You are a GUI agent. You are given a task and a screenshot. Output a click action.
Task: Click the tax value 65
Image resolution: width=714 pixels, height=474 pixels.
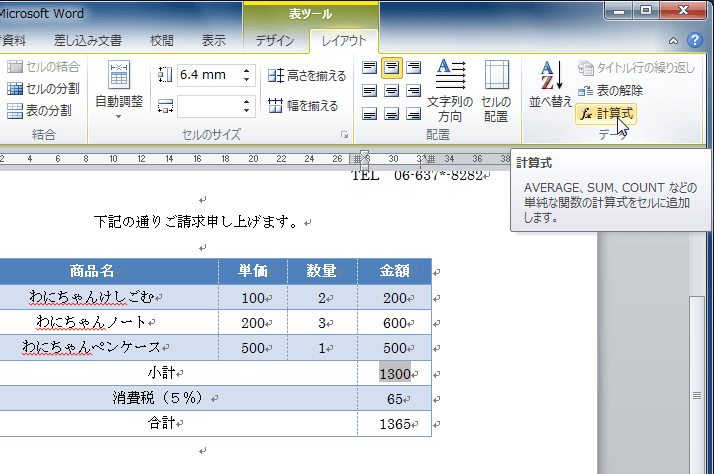pos(394,398)
